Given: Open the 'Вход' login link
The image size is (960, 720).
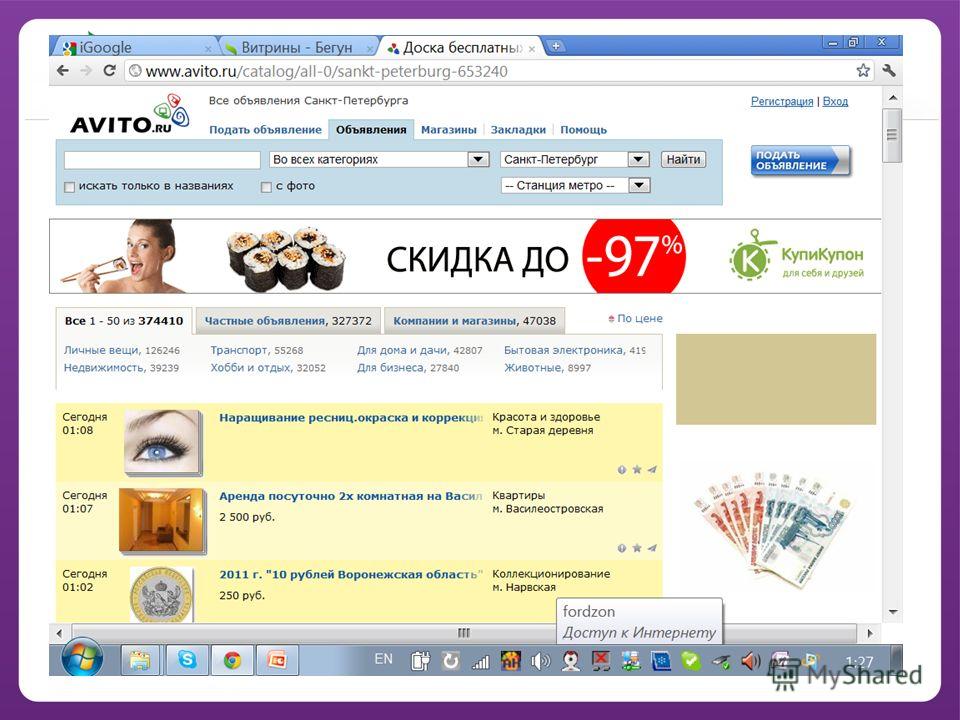Looking at the screenshot, I should coord(835,102).
